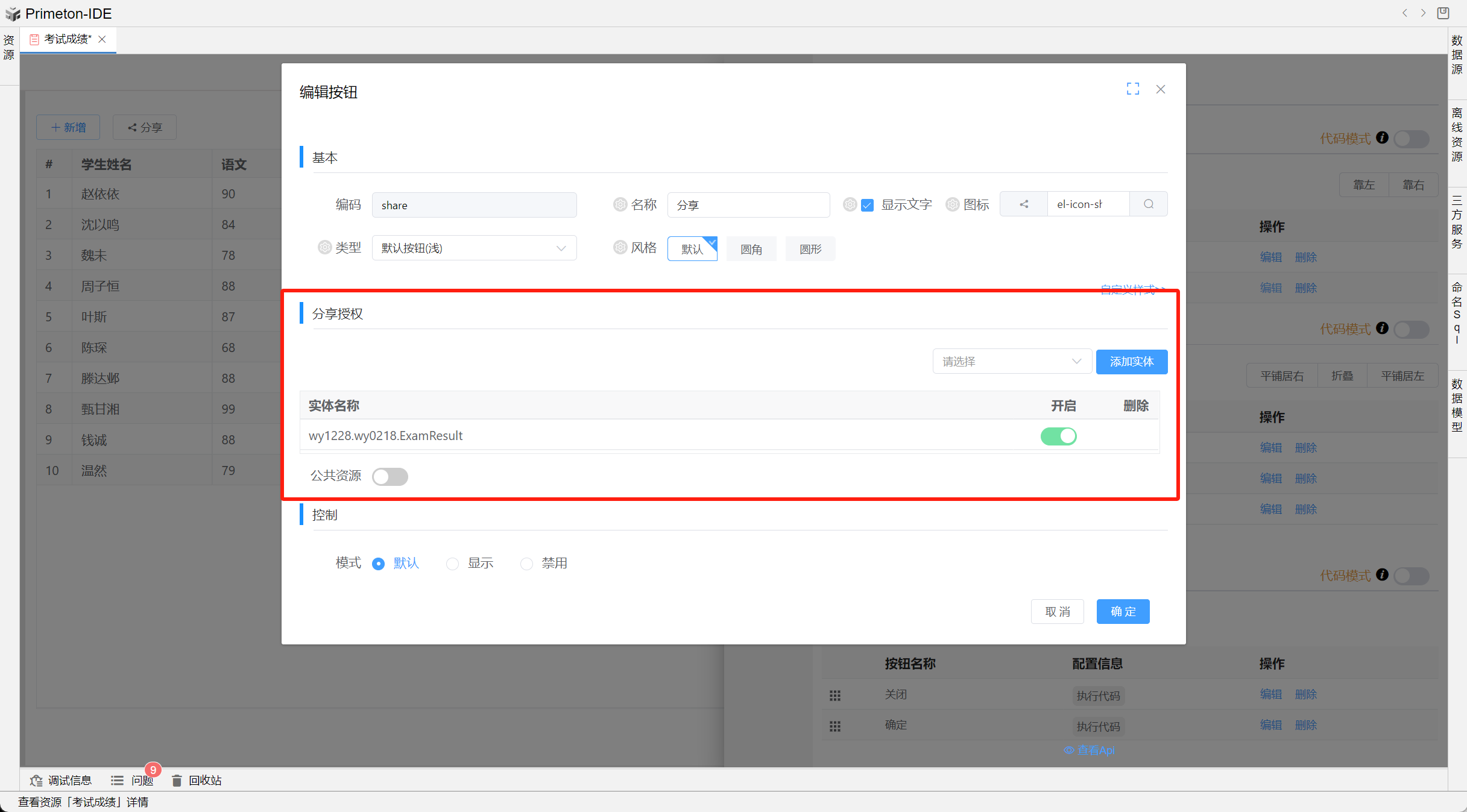
Task: Click the share icon preview box
Action: [1023, 204]
